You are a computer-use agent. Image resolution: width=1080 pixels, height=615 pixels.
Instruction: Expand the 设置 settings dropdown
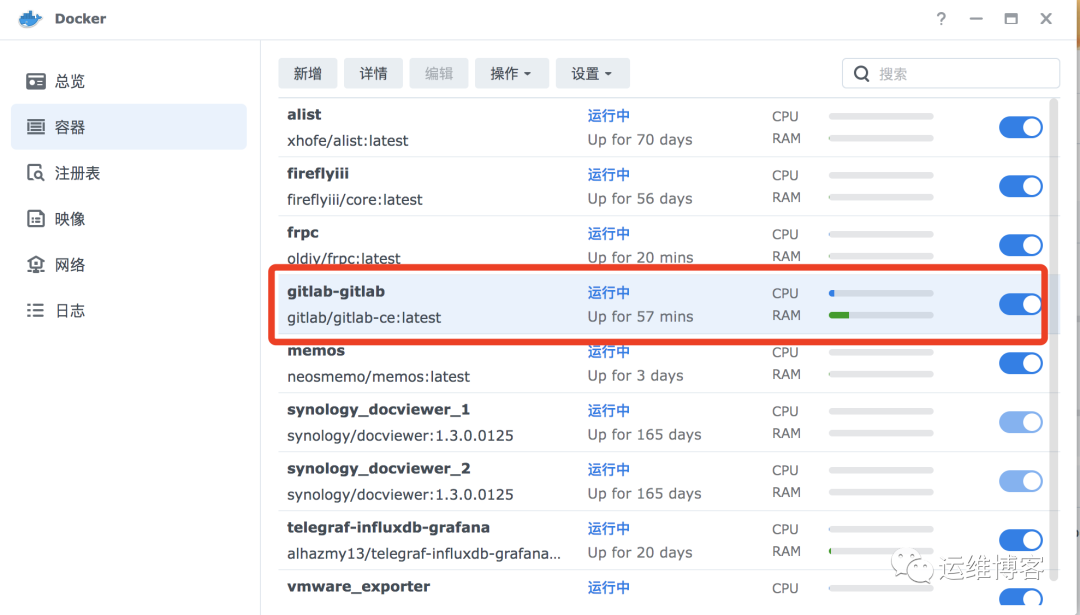point(592,74)
